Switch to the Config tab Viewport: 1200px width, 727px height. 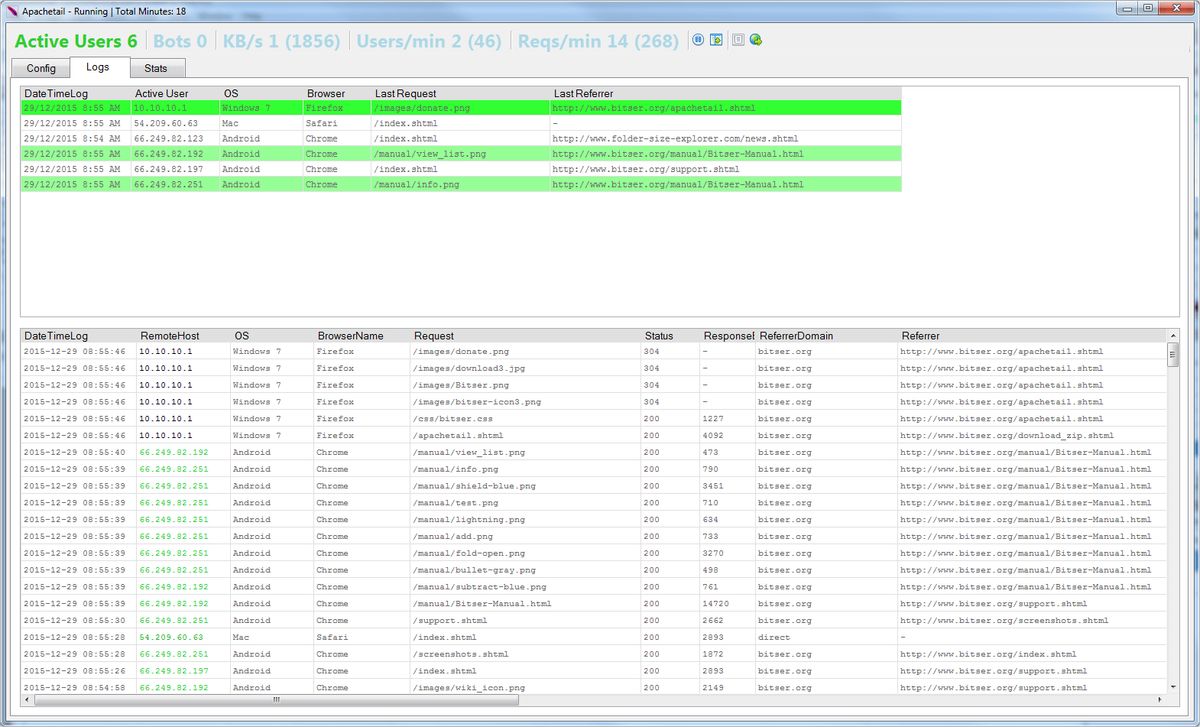(41, 69)
